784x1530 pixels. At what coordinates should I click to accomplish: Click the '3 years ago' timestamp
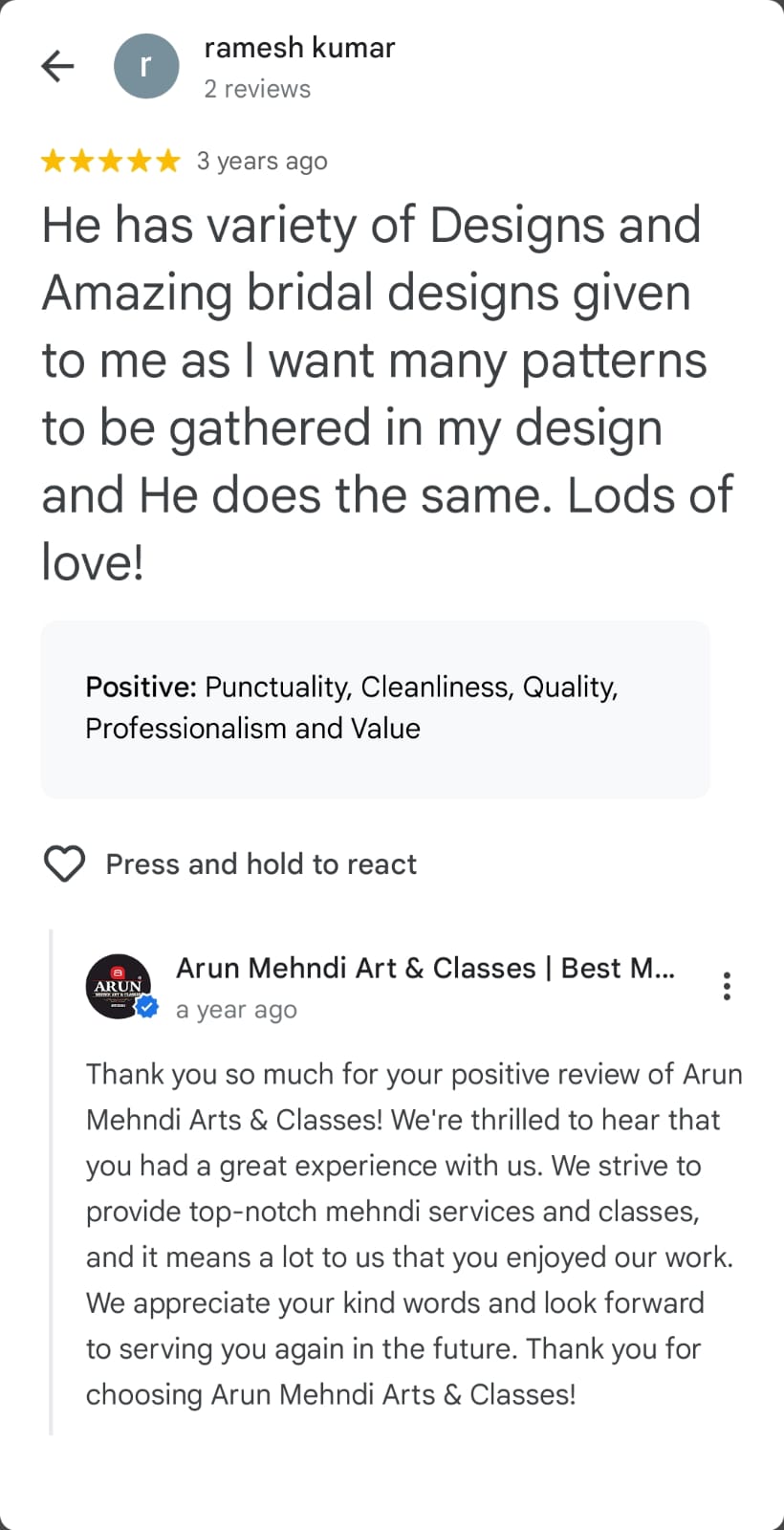(x=262, y=162)
